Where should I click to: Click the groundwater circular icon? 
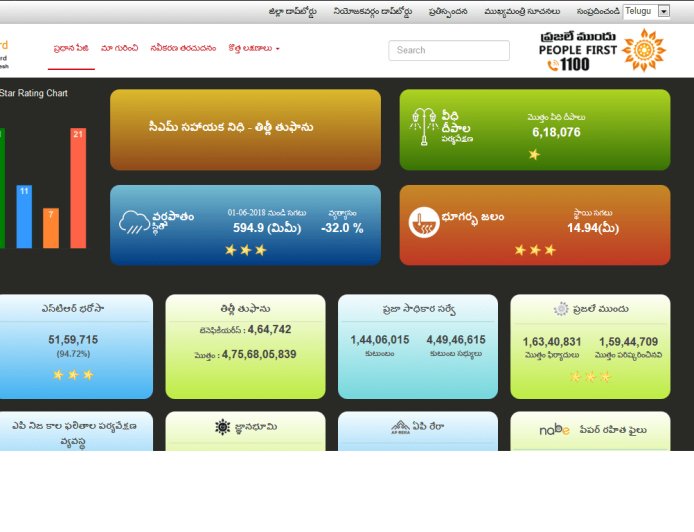pos(425,221)
